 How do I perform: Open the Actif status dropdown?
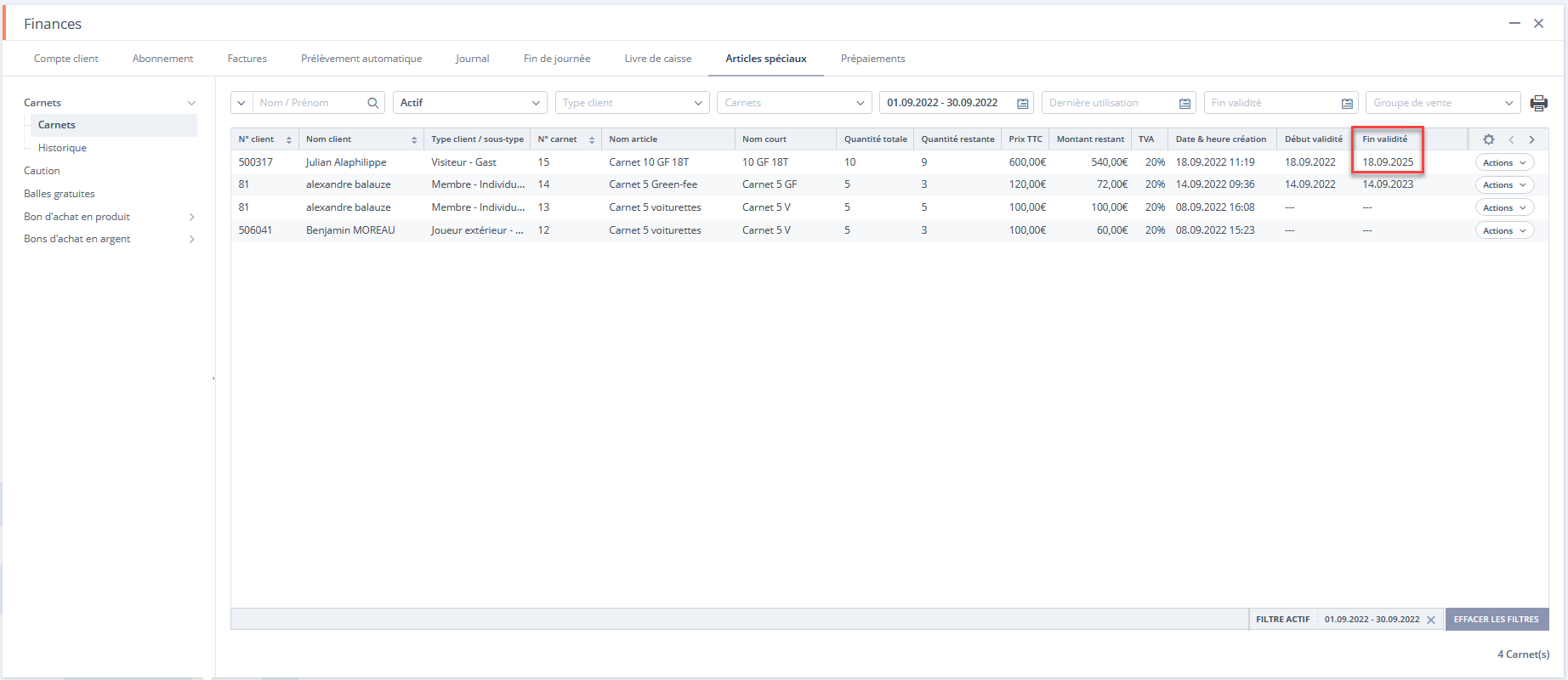click(x=470, y=103)
